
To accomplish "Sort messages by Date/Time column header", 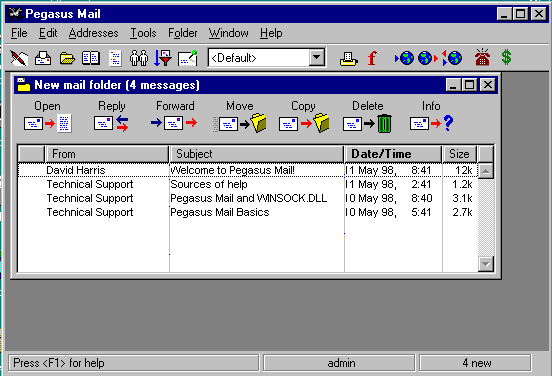I will click(x=393, y=154).
